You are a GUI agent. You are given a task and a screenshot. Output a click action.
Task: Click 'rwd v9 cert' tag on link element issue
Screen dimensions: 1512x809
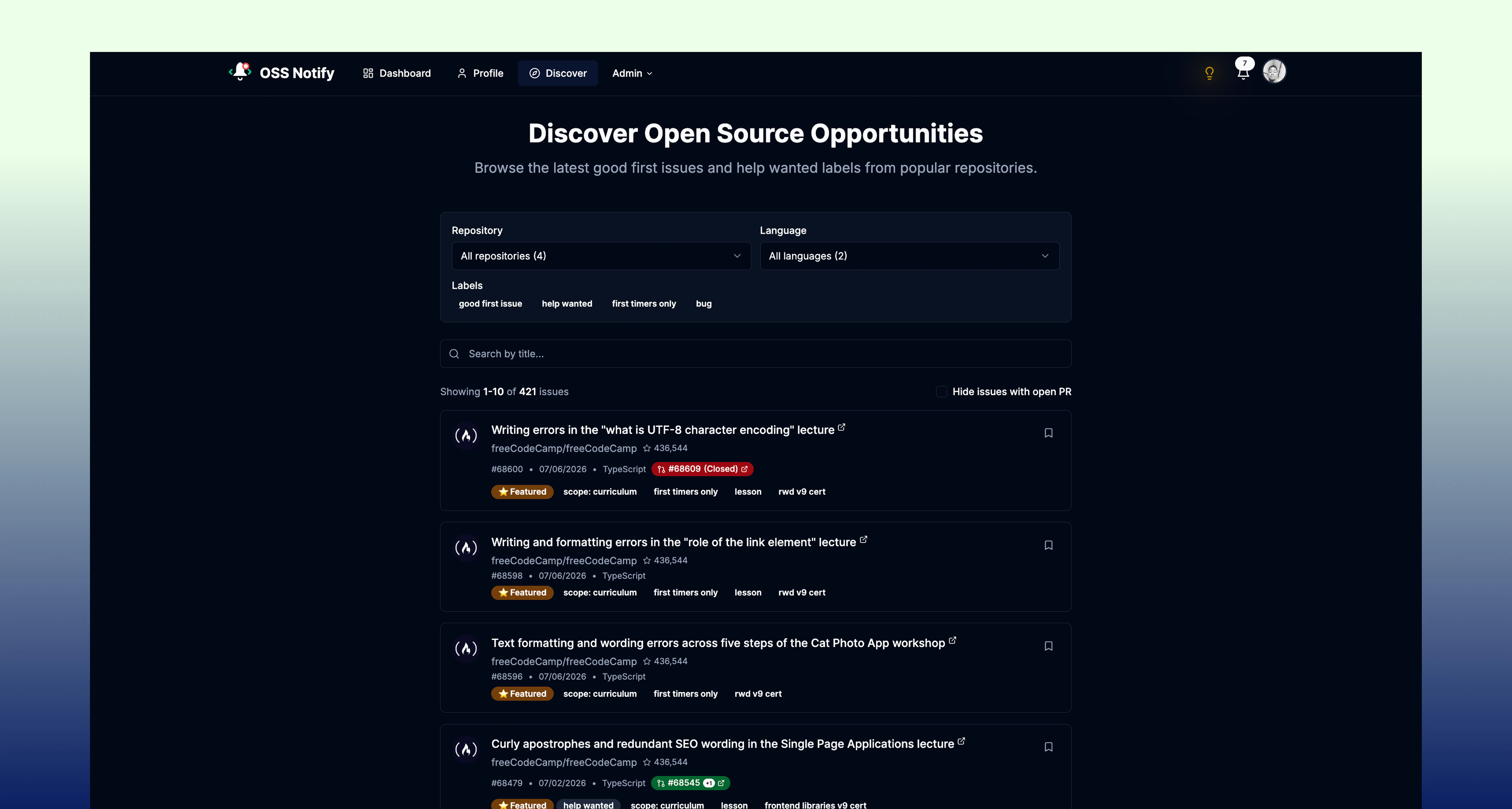click(801, 593)
